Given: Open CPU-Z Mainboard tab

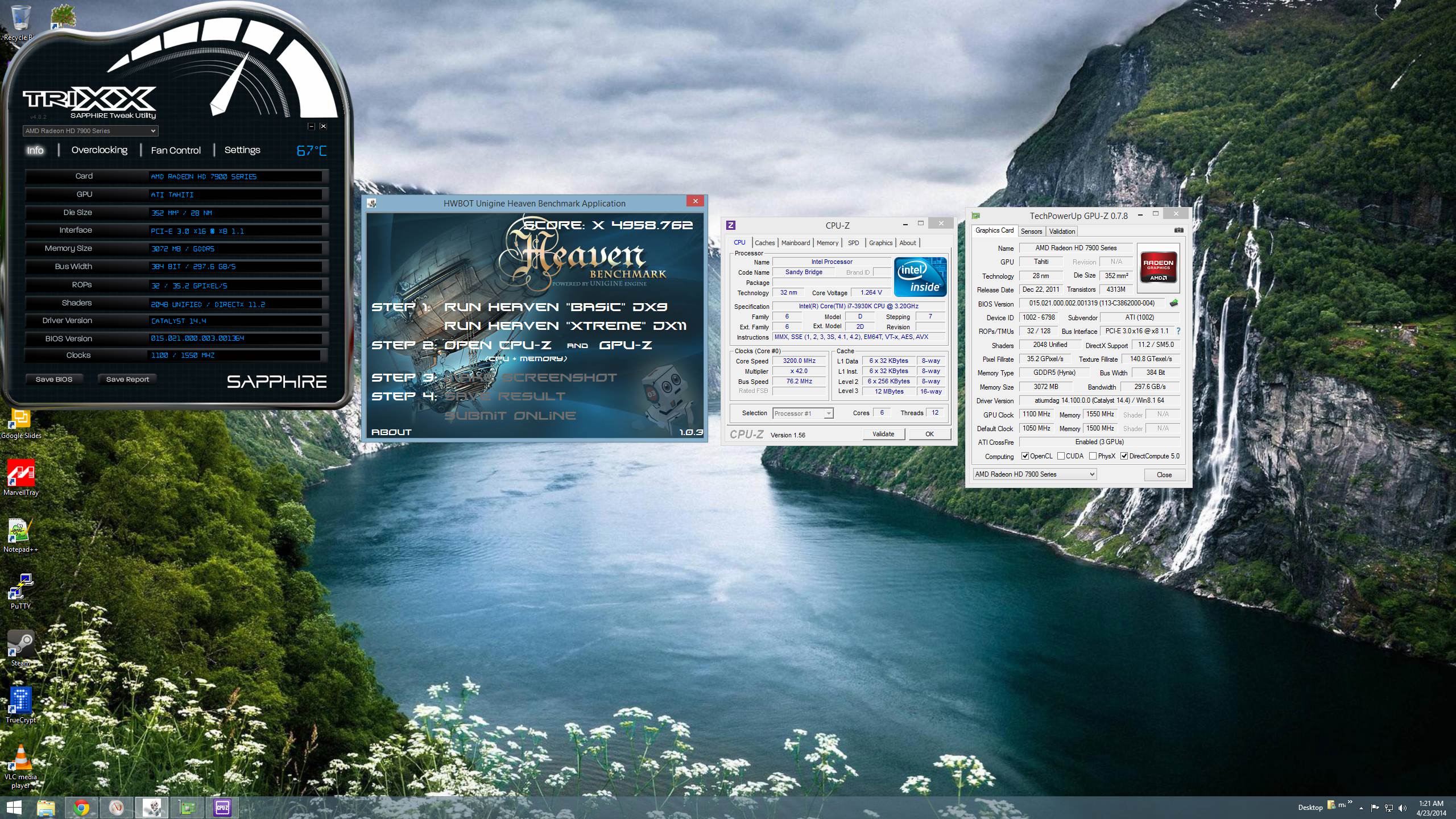Looking at the screenshot, I should coord(795,243).
